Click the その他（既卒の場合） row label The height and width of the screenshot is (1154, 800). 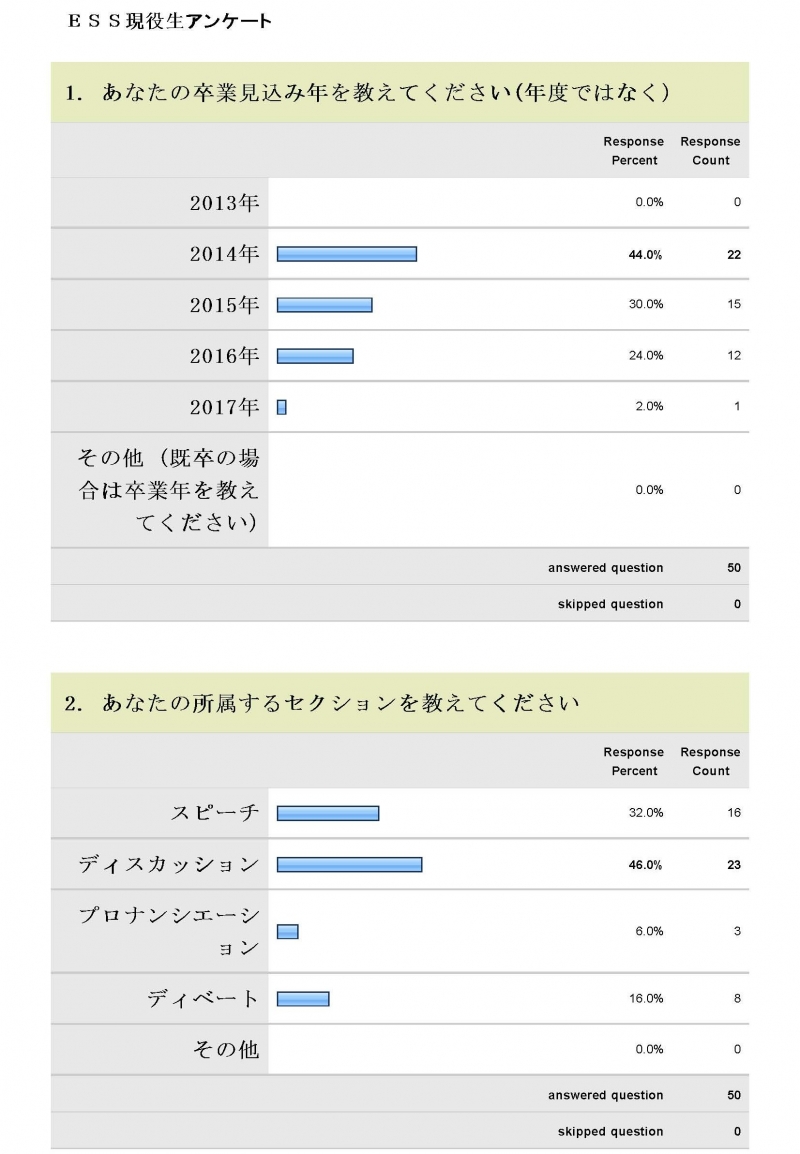coord(169,490)
